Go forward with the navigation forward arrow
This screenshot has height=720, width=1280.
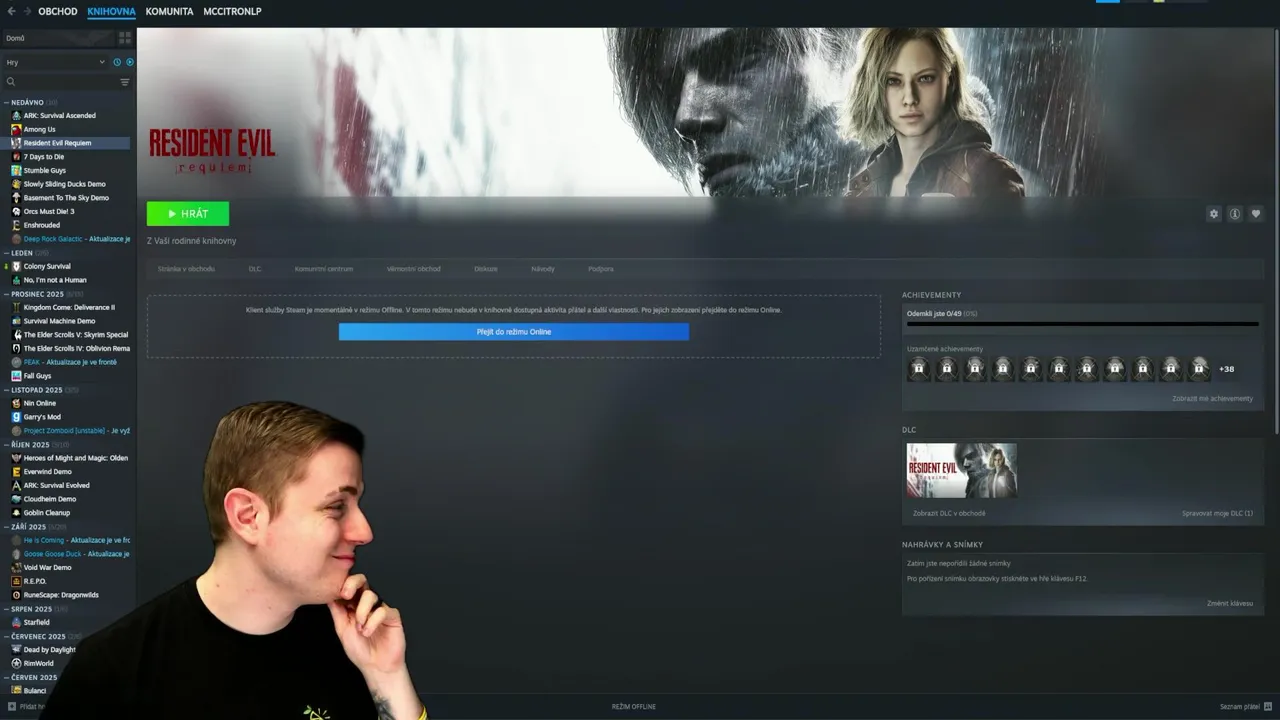(26, 12)
